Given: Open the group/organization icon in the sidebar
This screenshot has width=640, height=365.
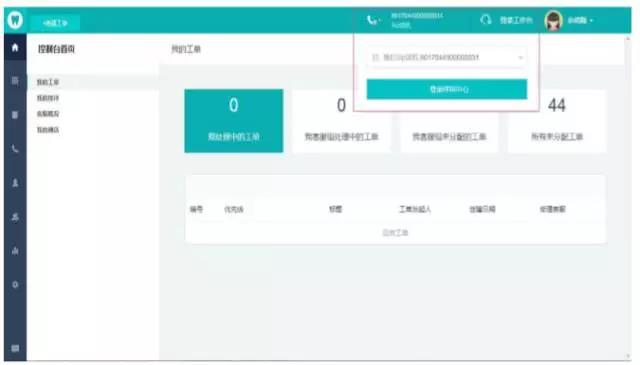Looking at the screenshot, I should pyautogui.click(x=15, y=217).
